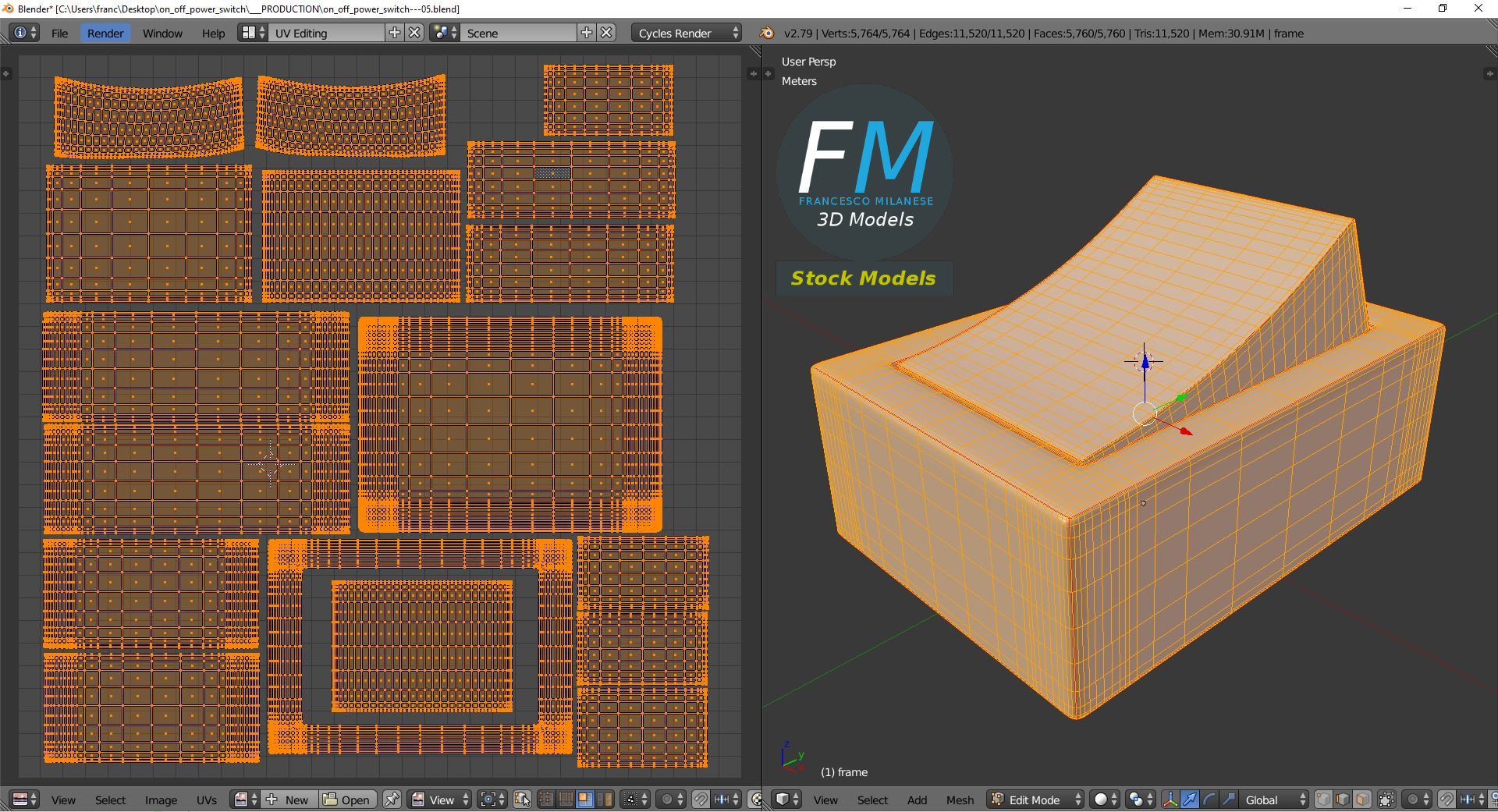Image resolution: width=1498 pixels, height=812 pixels.
Task: Expand the UV editor right region plus tab
Action: click(x=753, y=73)
